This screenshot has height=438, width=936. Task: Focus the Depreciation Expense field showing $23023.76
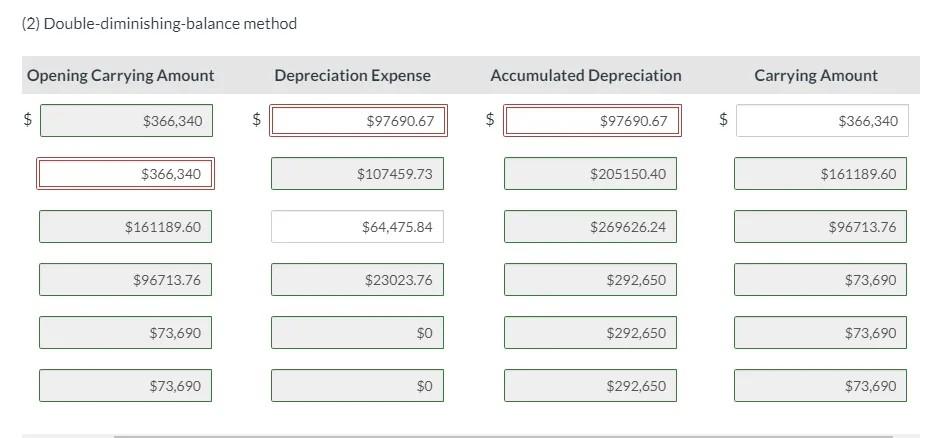357,280
